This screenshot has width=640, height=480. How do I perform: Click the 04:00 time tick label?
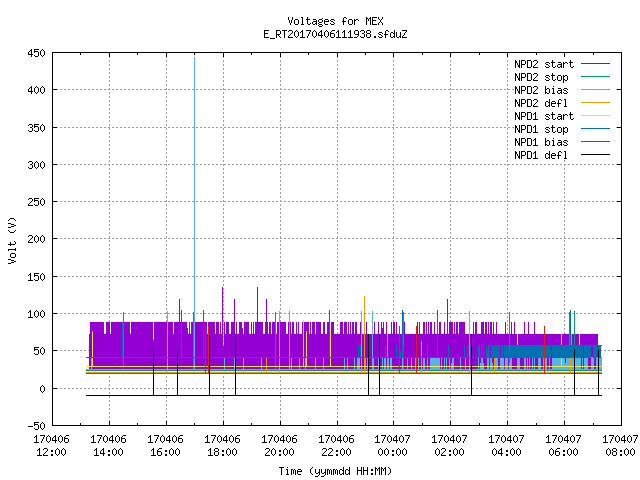pos(506,452)
